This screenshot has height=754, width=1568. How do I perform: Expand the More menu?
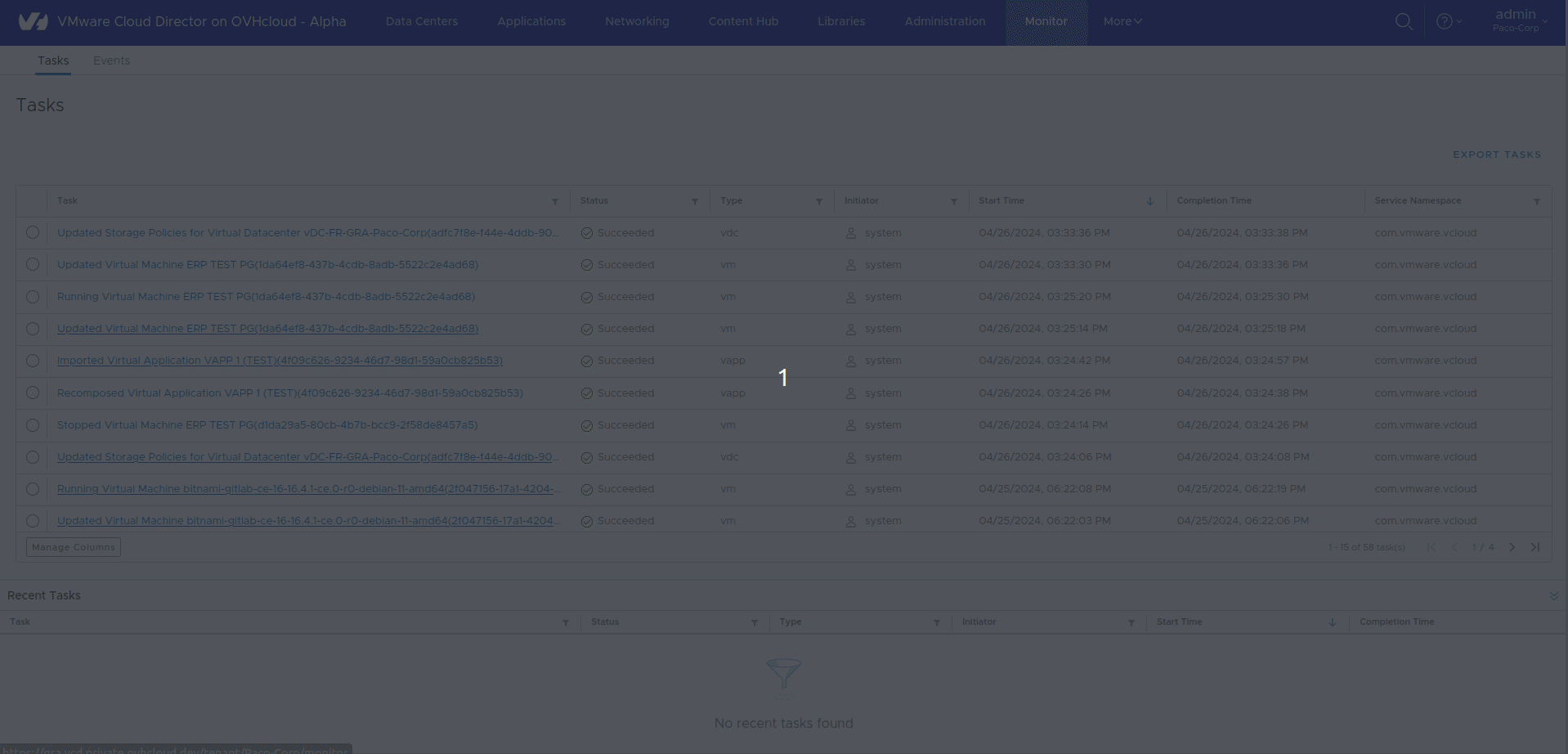(1121, 21)
